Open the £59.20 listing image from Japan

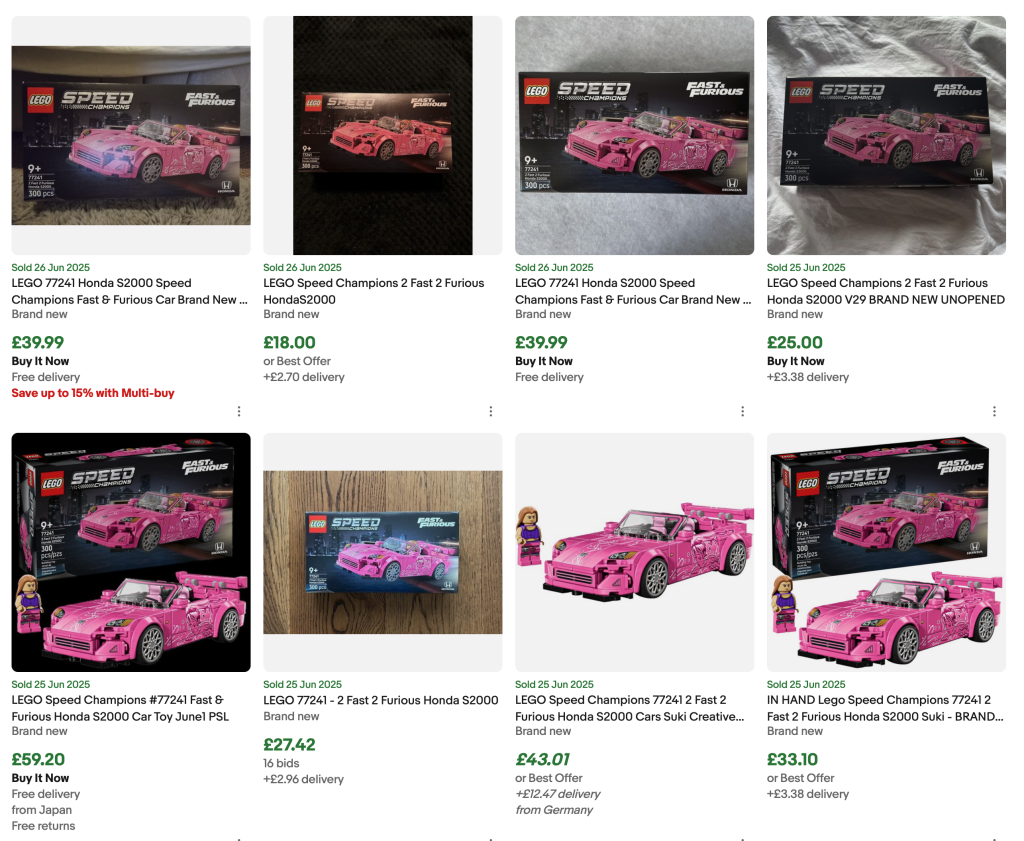click(x=131, y=552)
